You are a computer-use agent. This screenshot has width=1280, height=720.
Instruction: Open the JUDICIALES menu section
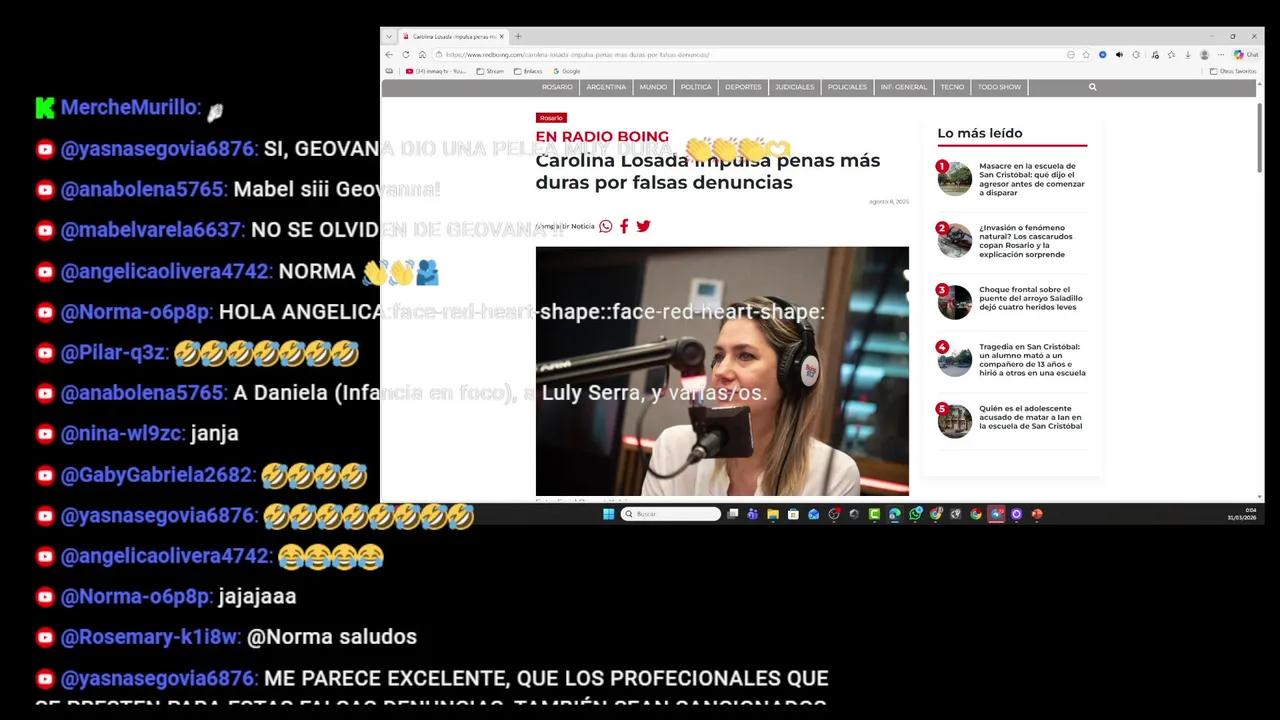click(x=795, y=87)
